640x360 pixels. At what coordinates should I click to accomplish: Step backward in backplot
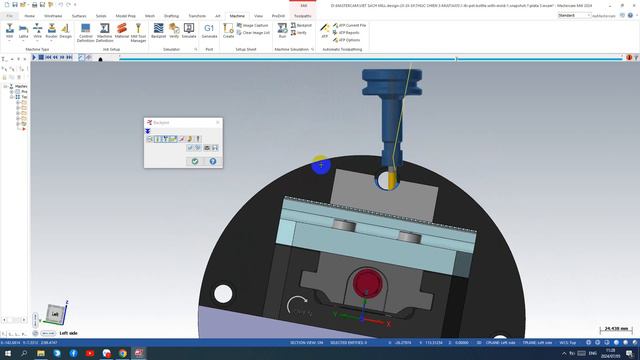(x=55, y=58)
